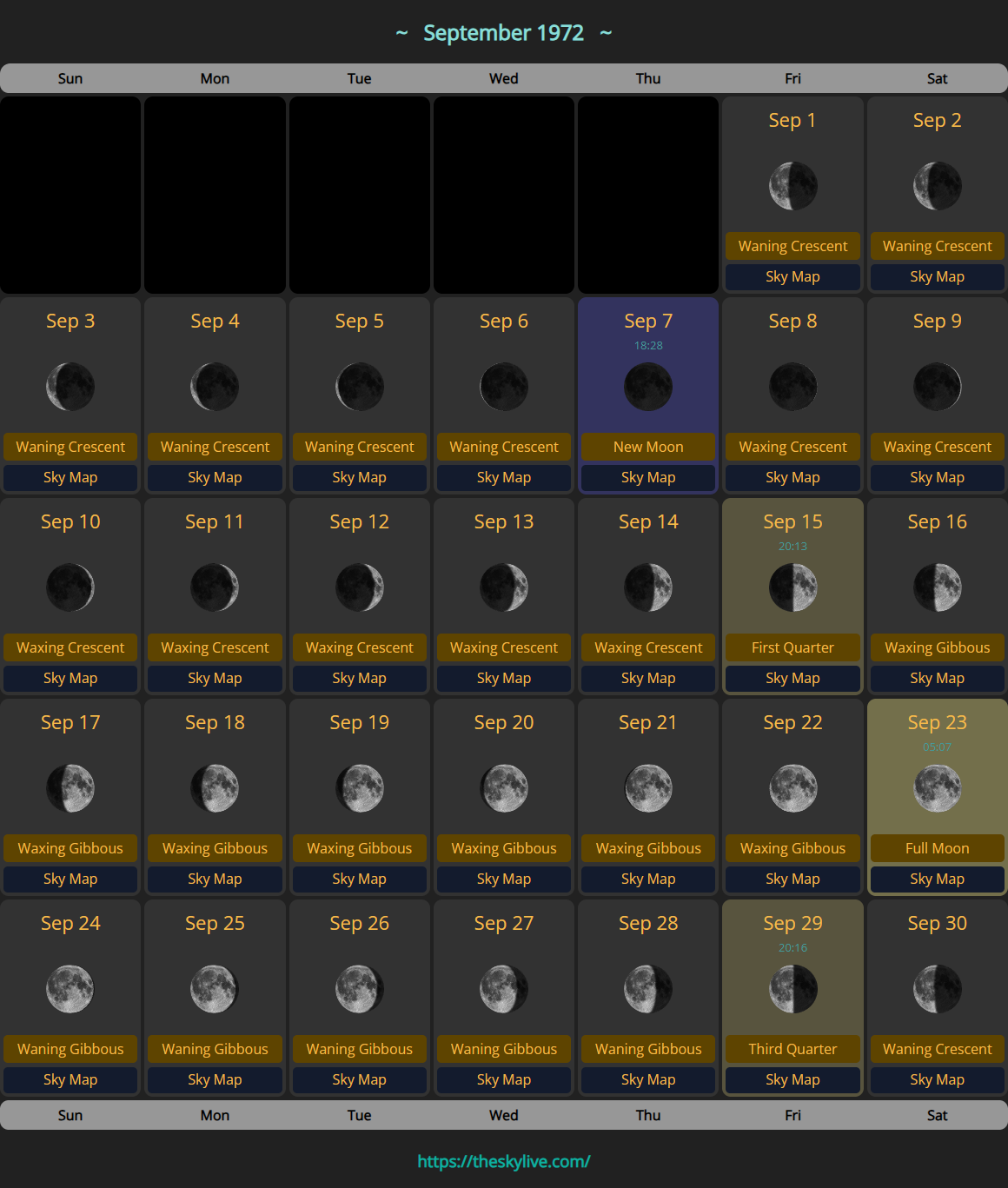
Task: Click the Sep 2 moon phase image
Action: click(937, 186)
